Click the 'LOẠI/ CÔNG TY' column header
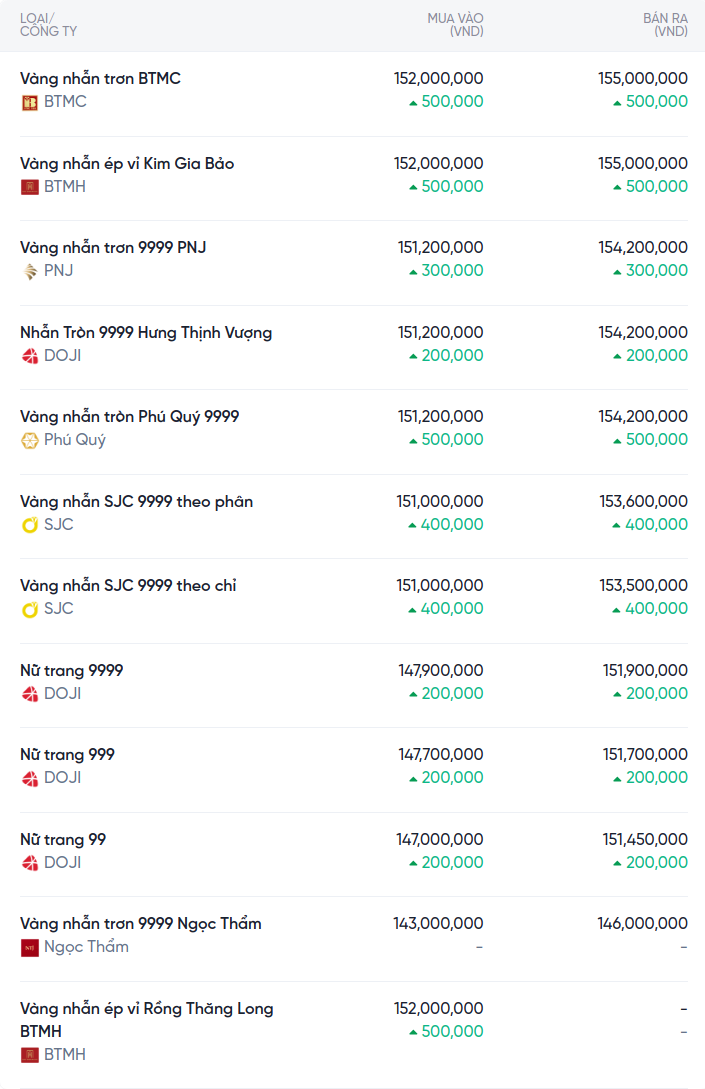 tap(48, 25)
